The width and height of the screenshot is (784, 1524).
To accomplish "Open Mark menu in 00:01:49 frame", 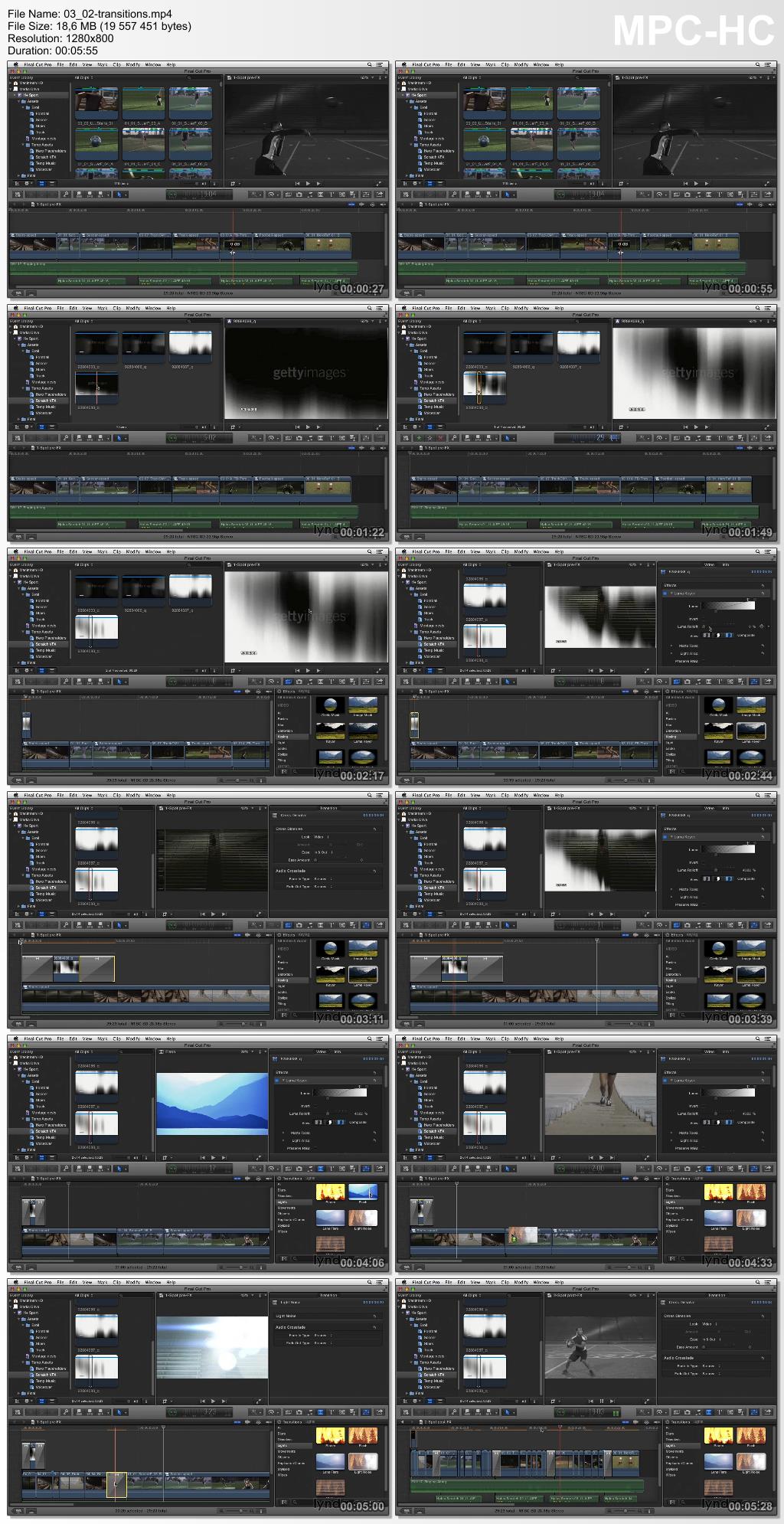I will click(490, 308).
